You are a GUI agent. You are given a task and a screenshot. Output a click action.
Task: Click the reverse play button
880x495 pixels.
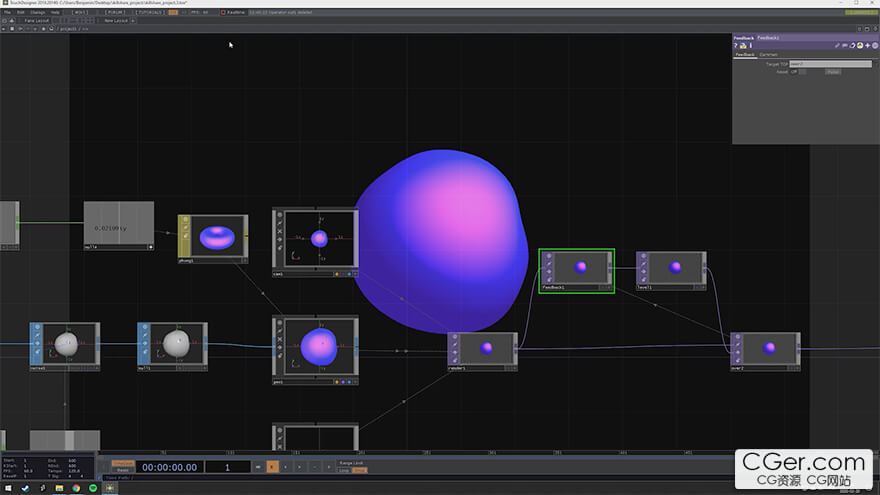286,467
